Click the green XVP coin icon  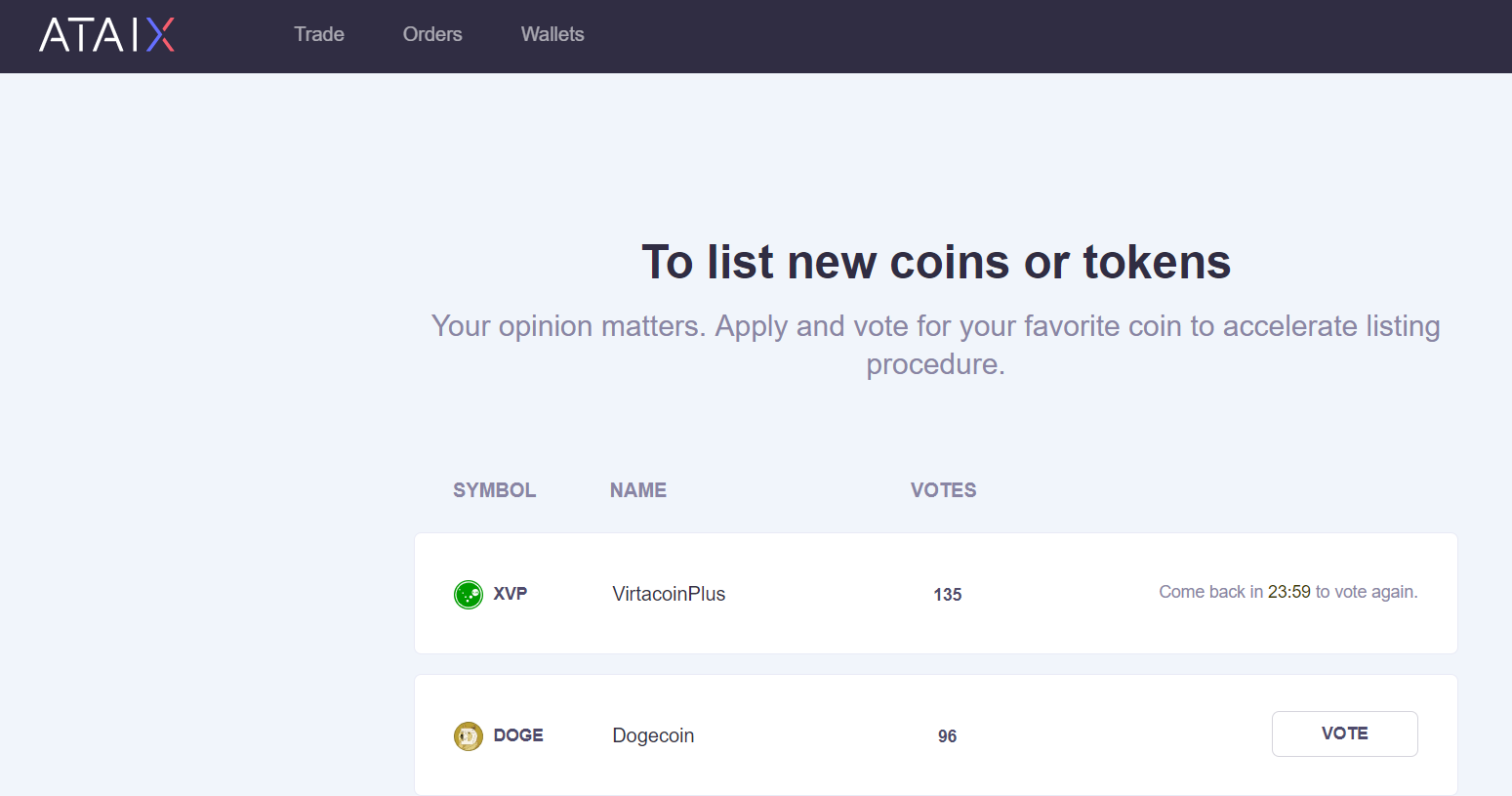pyautogui.click(x=469, y=594)
